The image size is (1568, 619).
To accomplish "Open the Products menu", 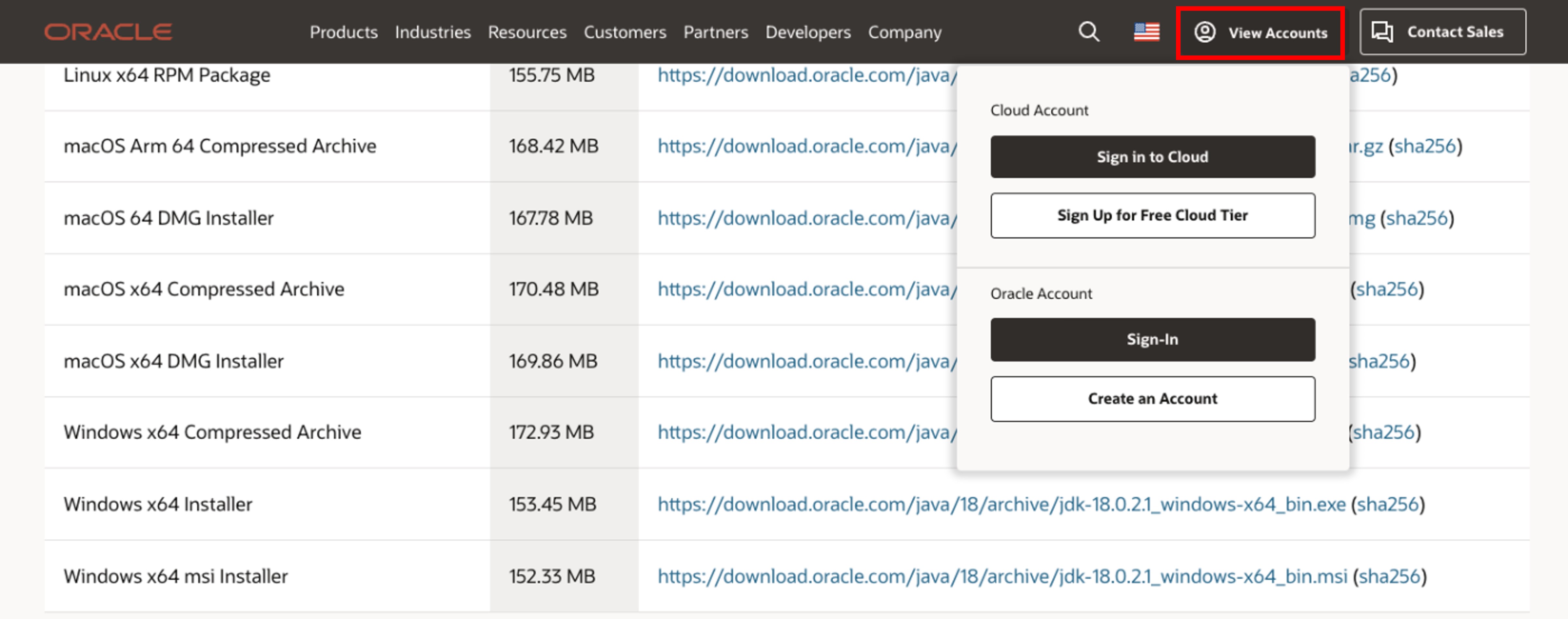I will (343, 32).
